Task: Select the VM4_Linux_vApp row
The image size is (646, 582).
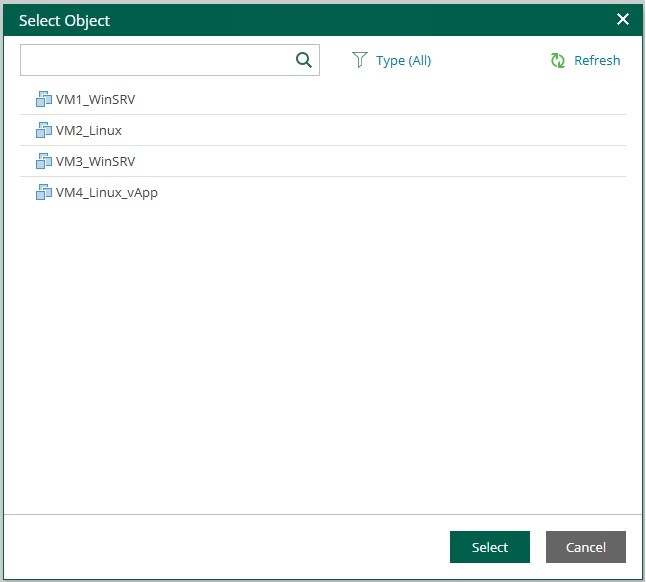Action: coord(323,192)
